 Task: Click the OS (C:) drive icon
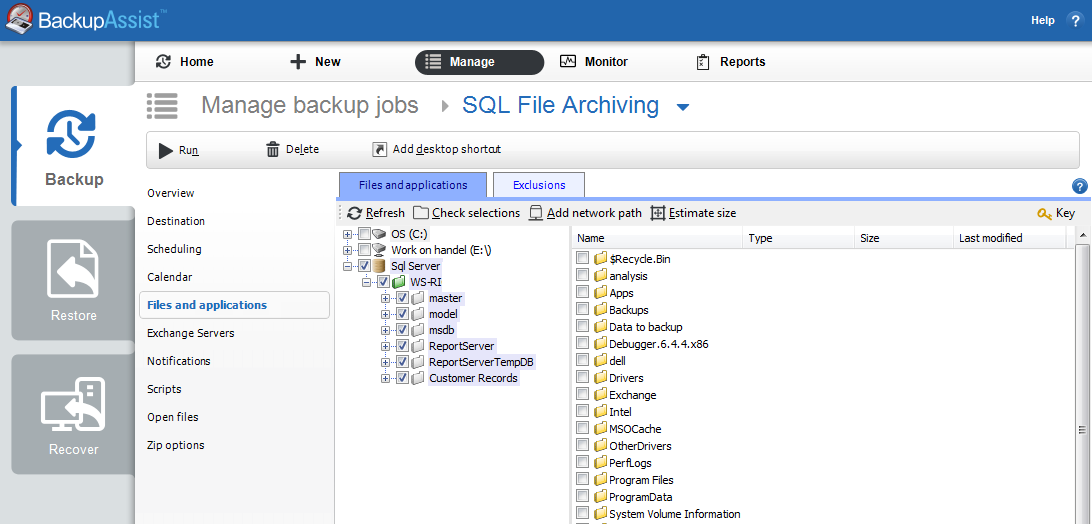tap(379, 233)
